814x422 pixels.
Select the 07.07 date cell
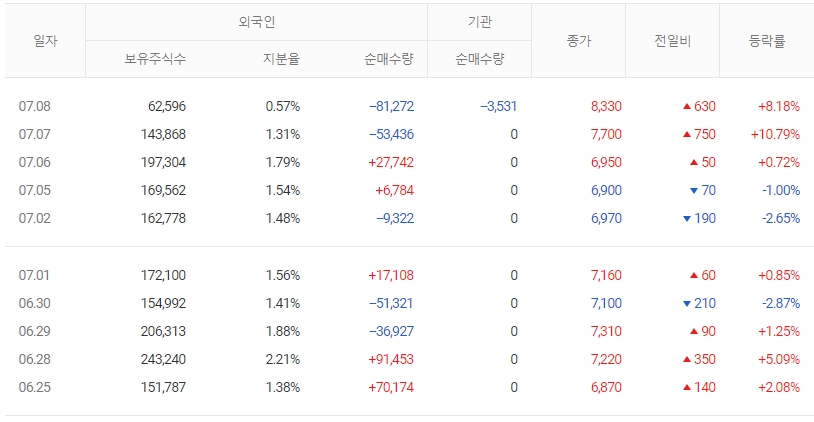pos(35,134)
